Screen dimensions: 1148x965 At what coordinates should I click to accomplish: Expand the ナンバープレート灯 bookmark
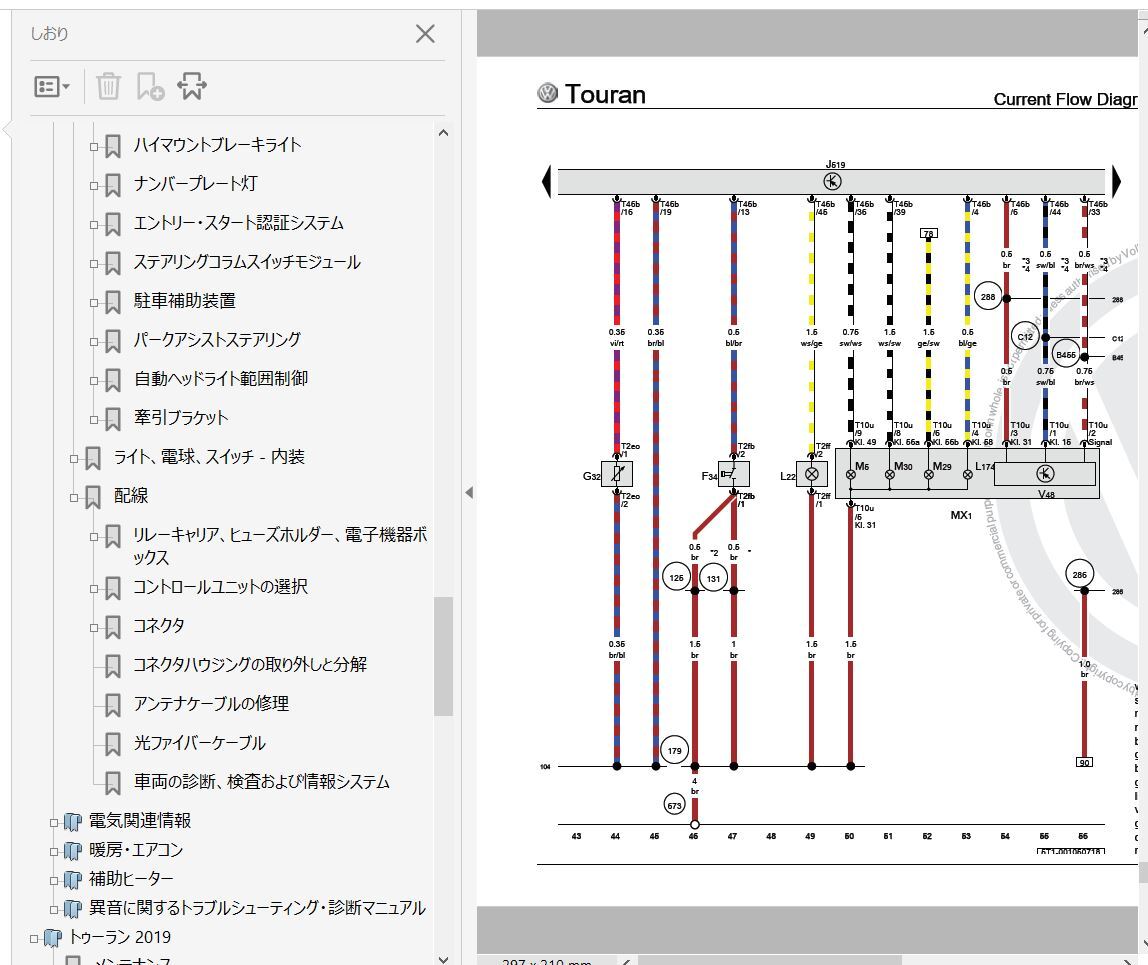click(x=94, y=185)
